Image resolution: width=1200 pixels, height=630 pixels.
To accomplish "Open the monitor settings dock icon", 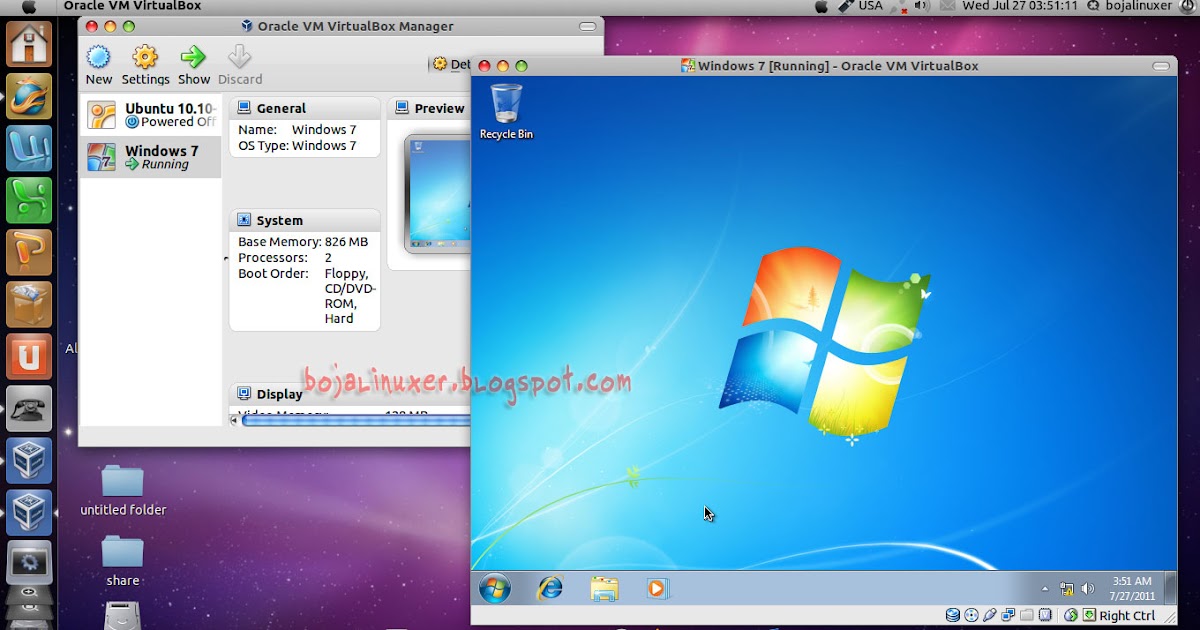I will (29, 563).
